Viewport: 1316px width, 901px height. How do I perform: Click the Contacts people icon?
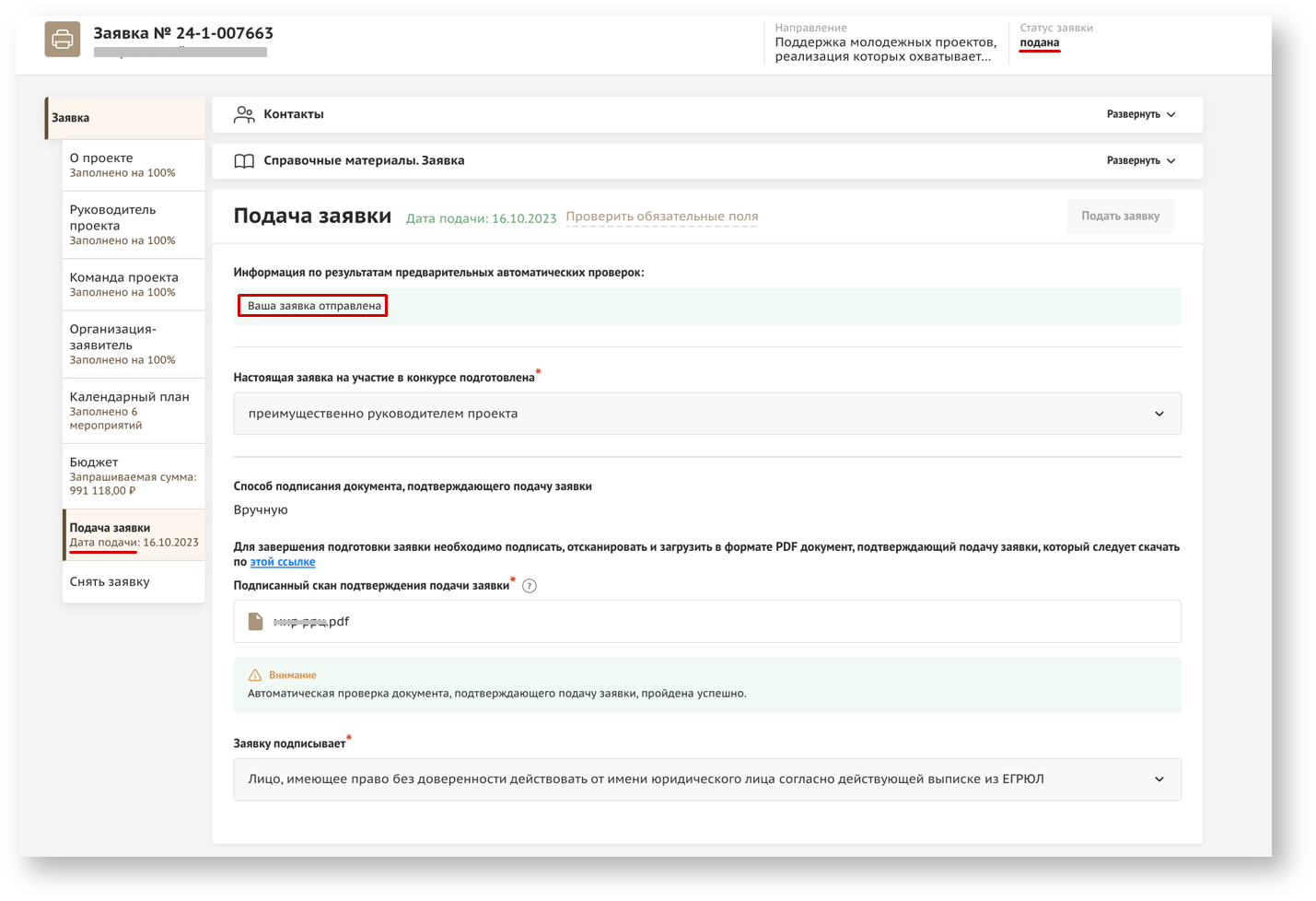click(244, 114)
